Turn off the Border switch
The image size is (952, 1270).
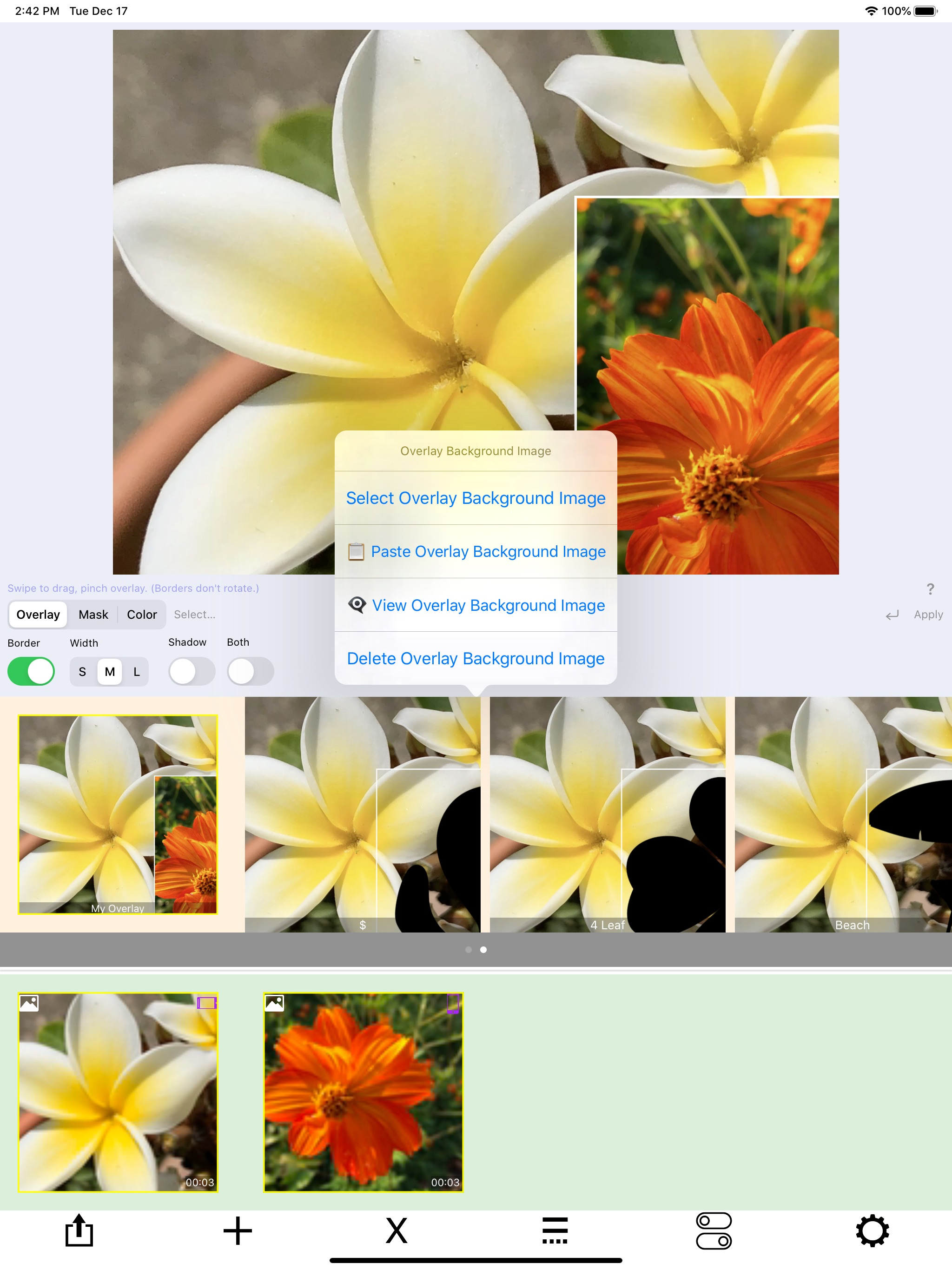pyautogui.click(x=32, y=671)
